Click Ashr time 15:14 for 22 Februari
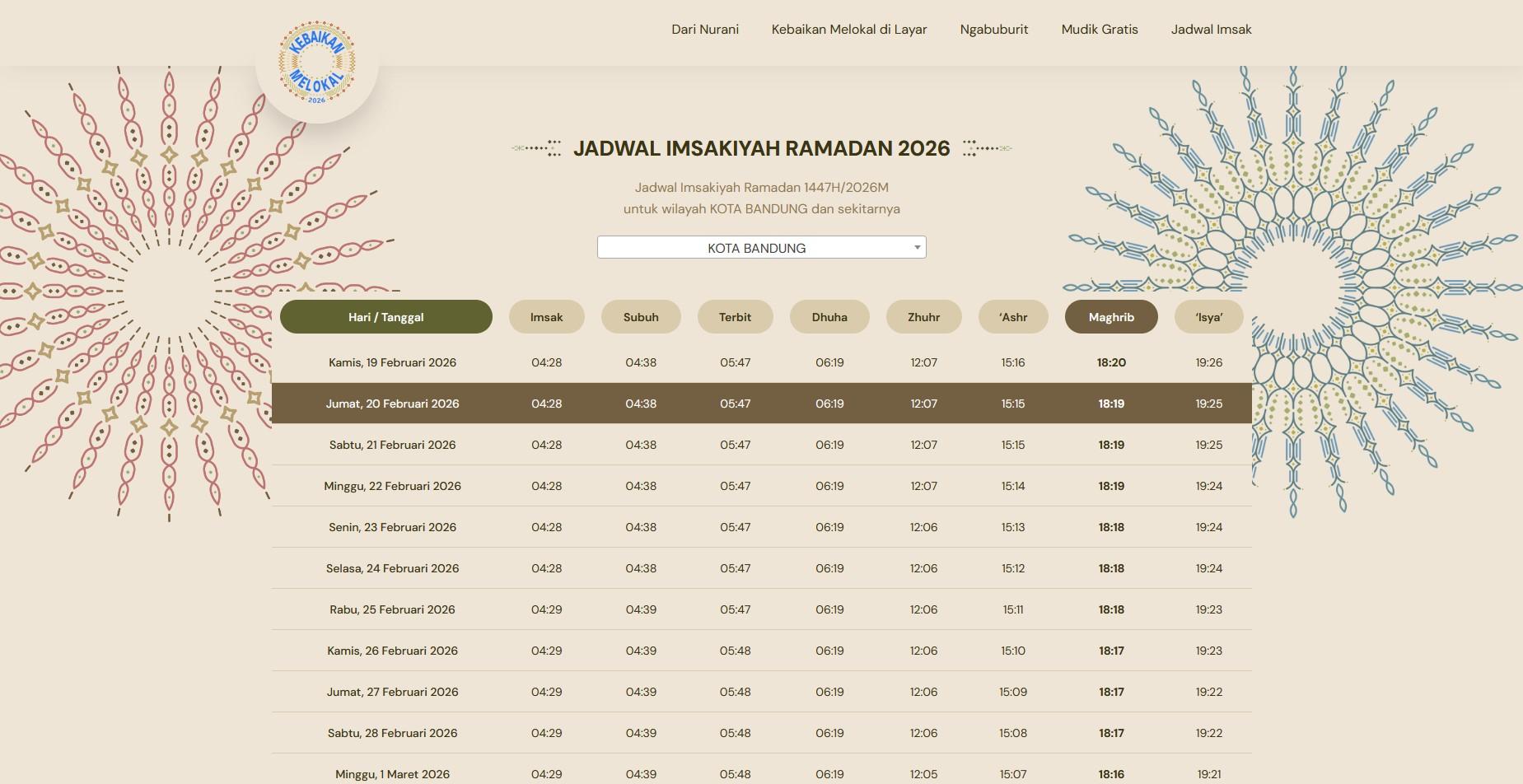This screenshot has height=784, width=1523. point(1013,486)
